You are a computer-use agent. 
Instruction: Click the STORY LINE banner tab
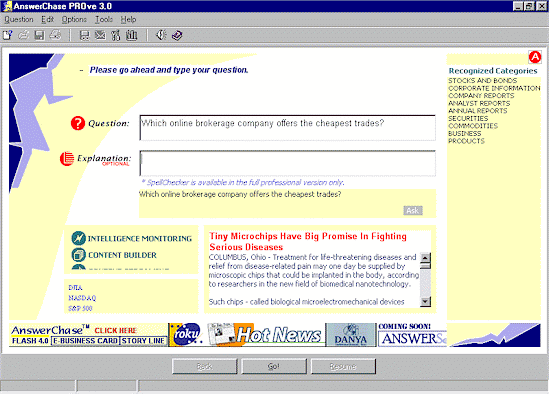pyautogui.click(x=143, y=341)
